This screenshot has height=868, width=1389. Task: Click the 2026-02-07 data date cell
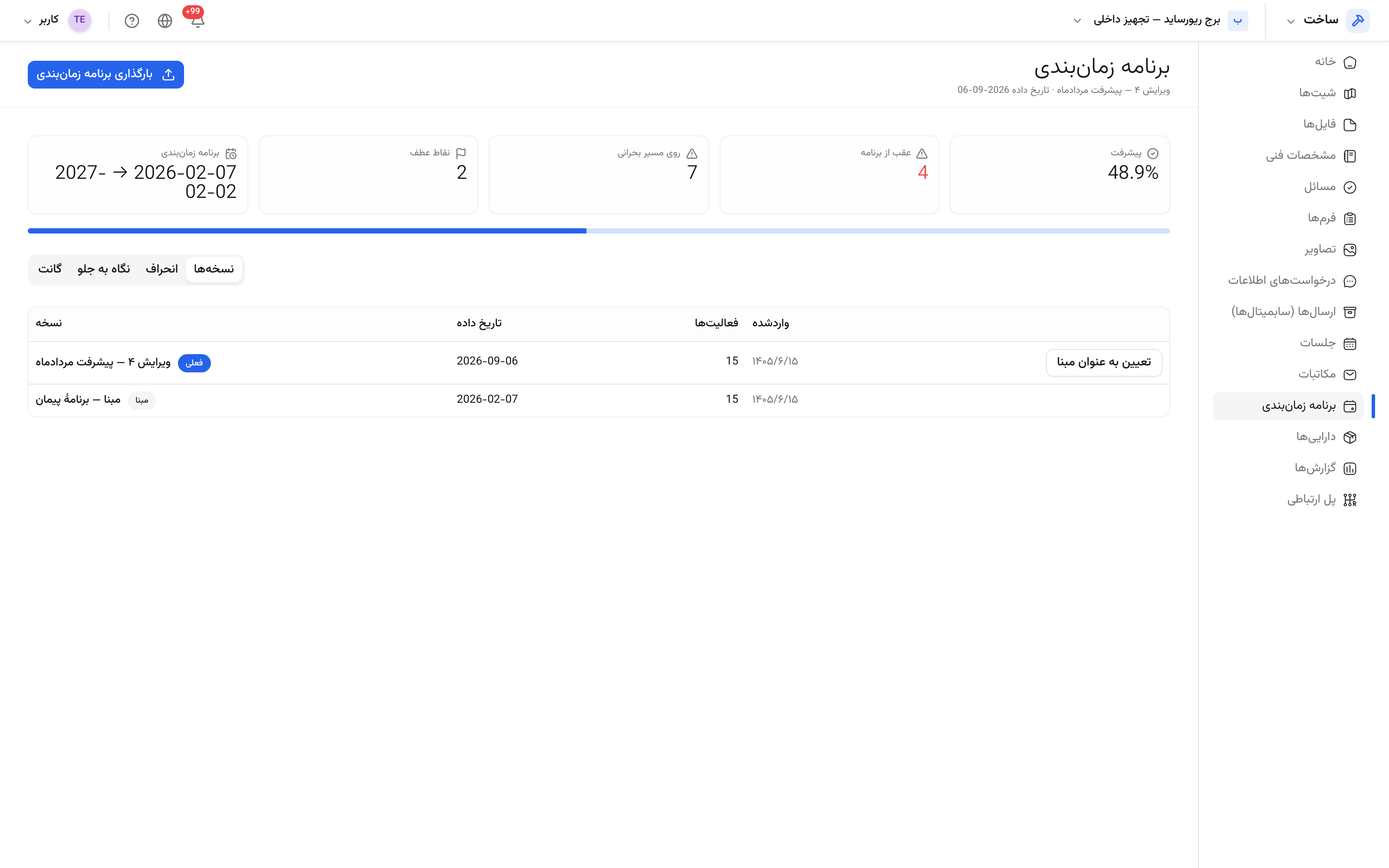click(487, 399)
